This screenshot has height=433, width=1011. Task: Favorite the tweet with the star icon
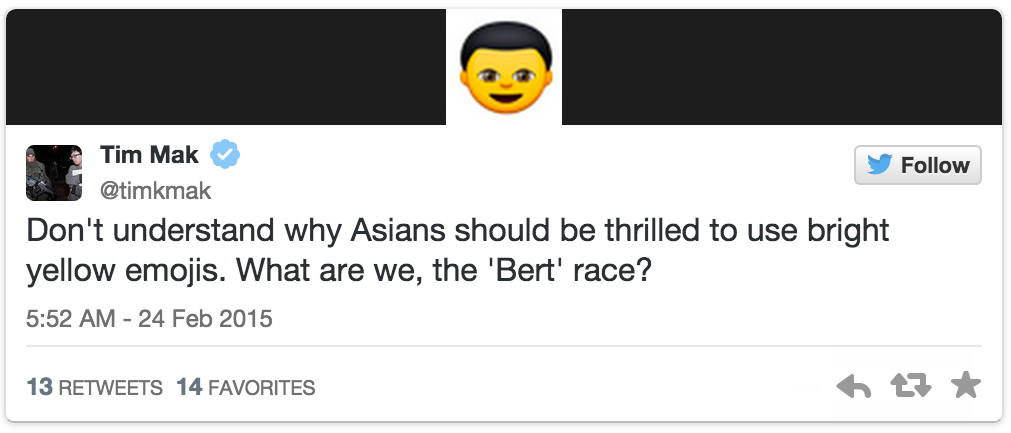[x=966, y=386]
